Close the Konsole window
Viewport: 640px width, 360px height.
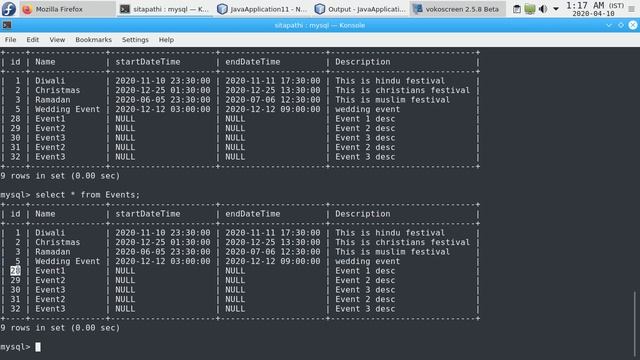(633, 25)
